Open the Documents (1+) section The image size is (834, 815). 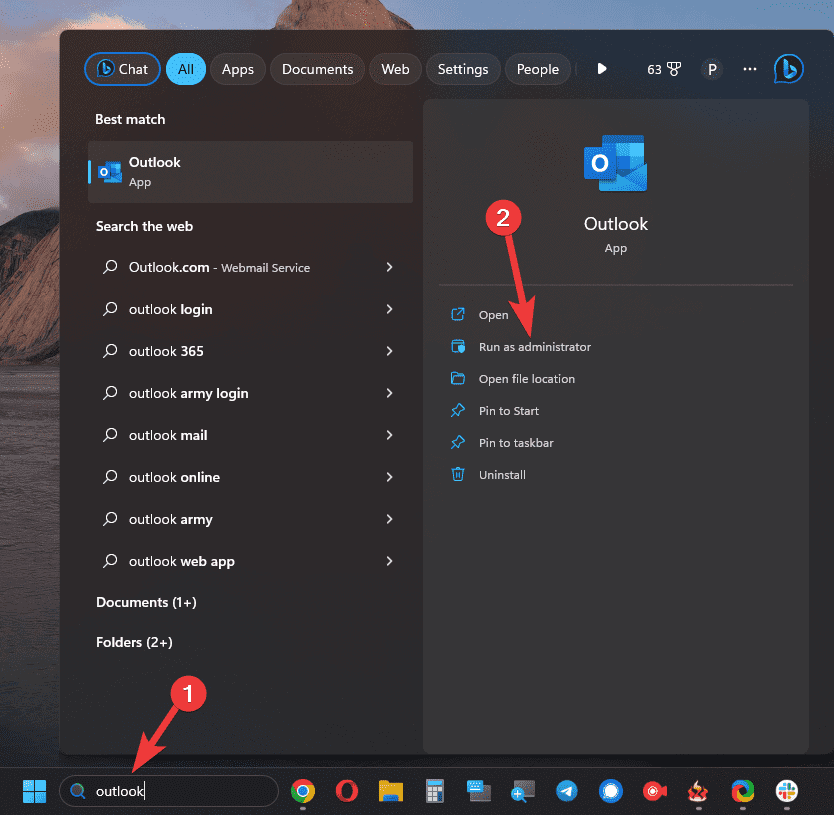(x=146, y=602)
